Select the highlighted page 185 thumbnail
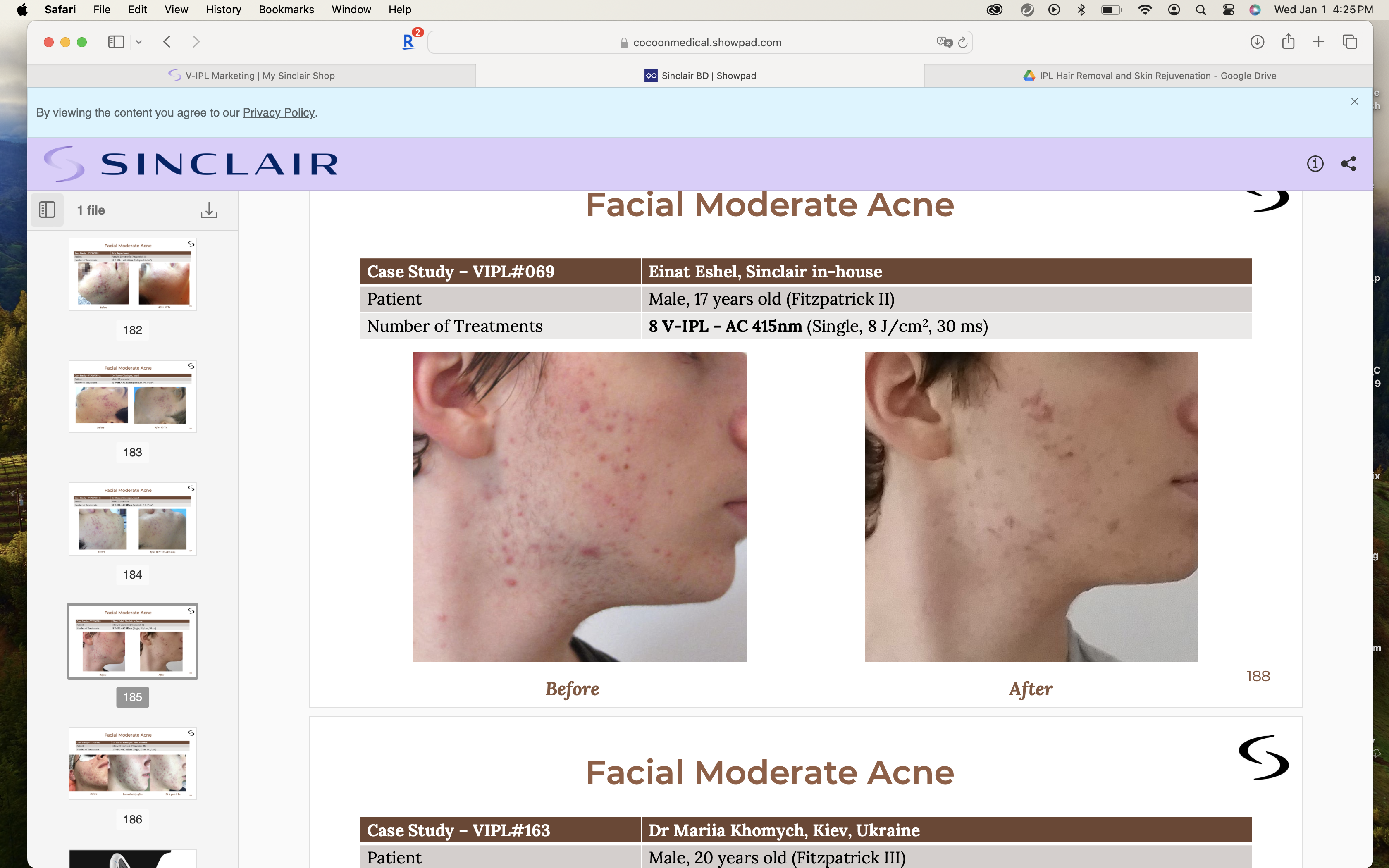This screenshot has width=1389, height=868. click(133, 641)
